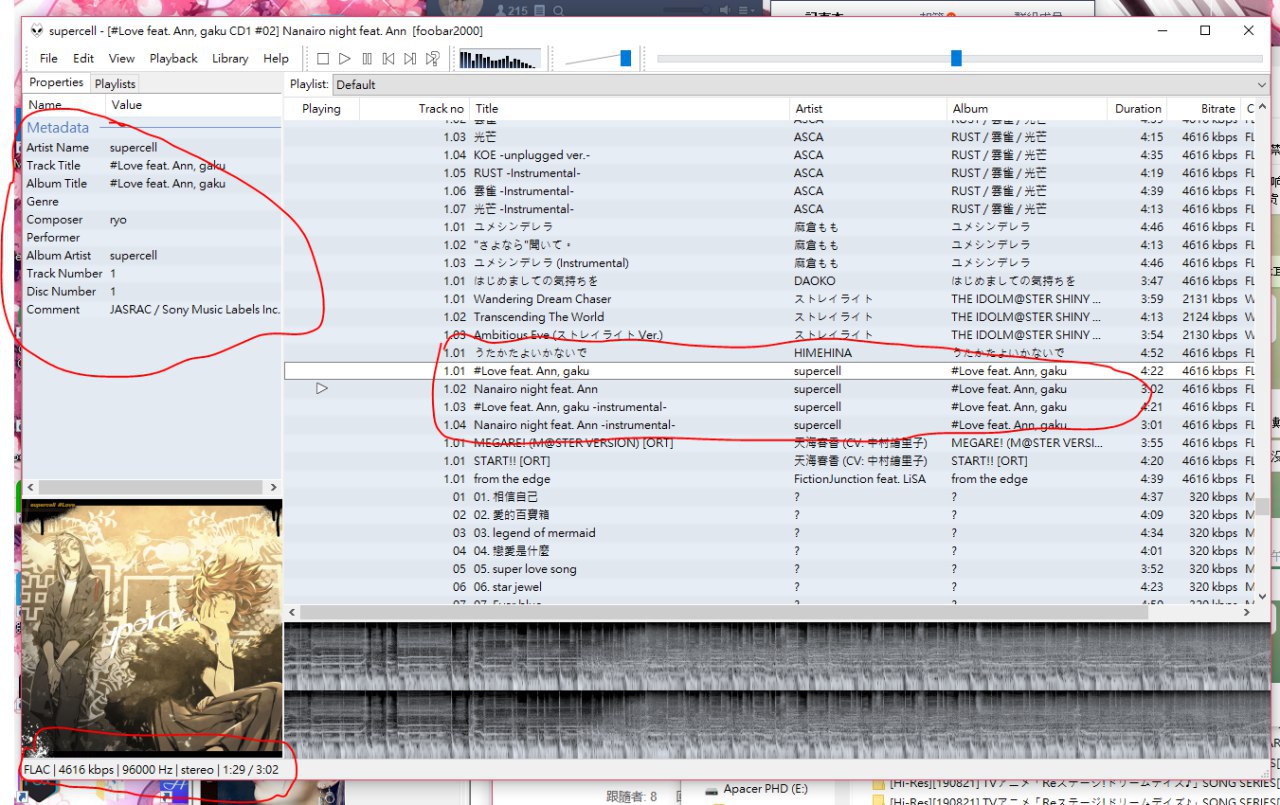
Task: Stop playback with the square Stop button
Action: coord(323,59)
